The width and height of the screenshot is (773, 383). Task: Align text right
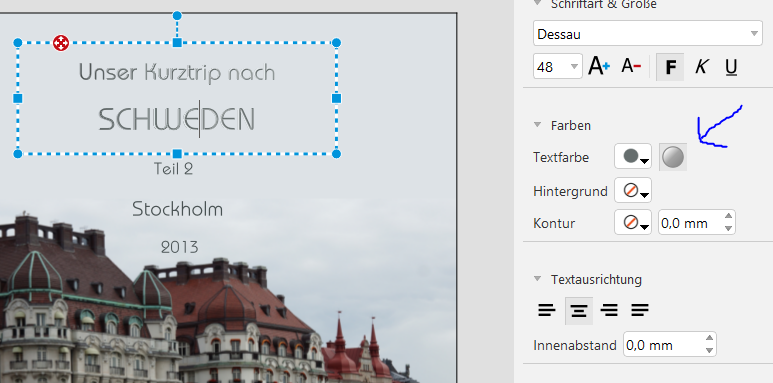point(609,311)
